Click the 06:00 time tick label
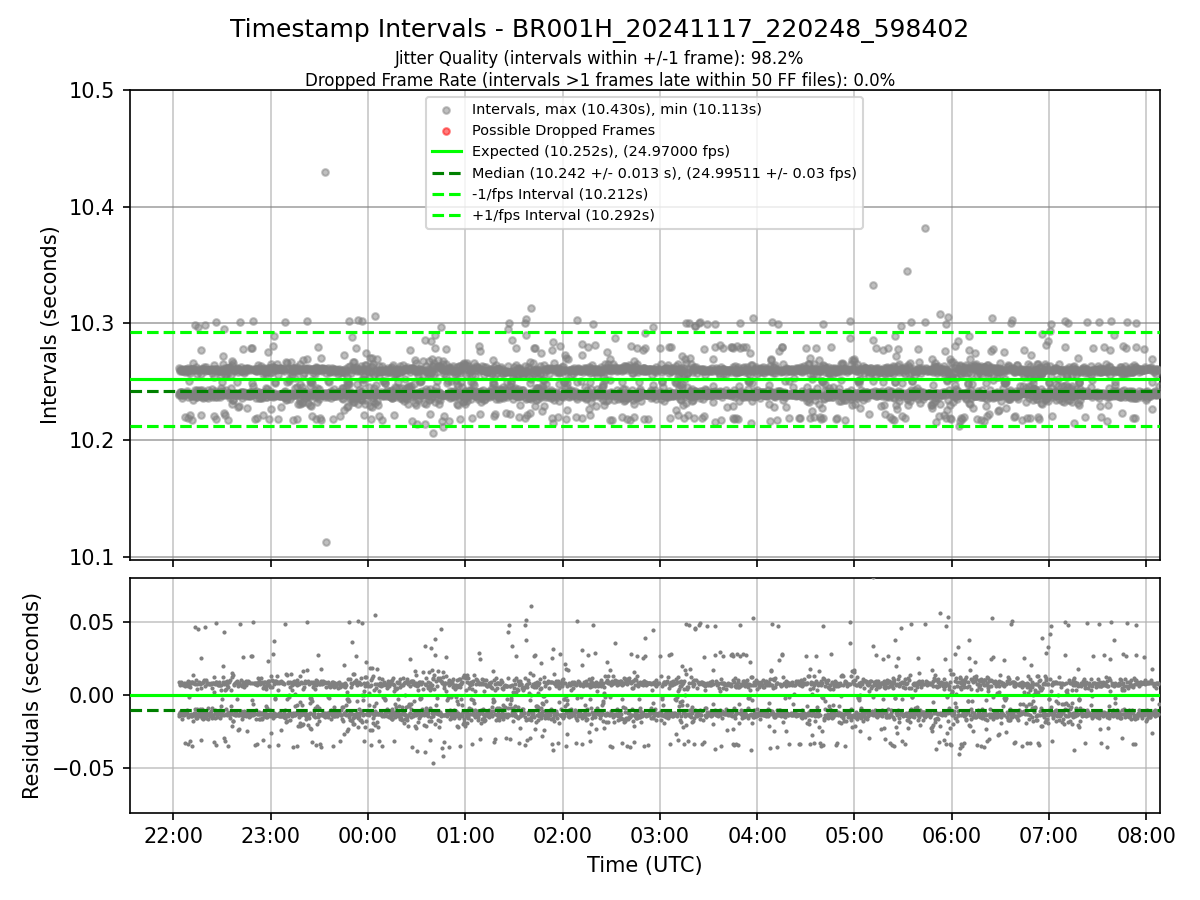 (951, 834)
